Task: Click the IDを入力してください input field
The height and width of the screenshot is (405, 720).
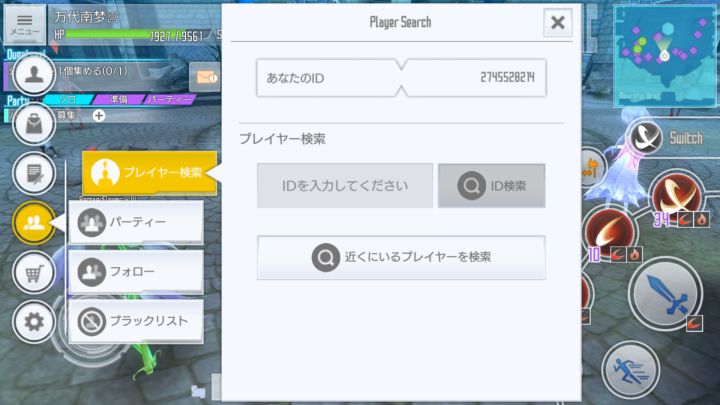Action: coord(345,186)
